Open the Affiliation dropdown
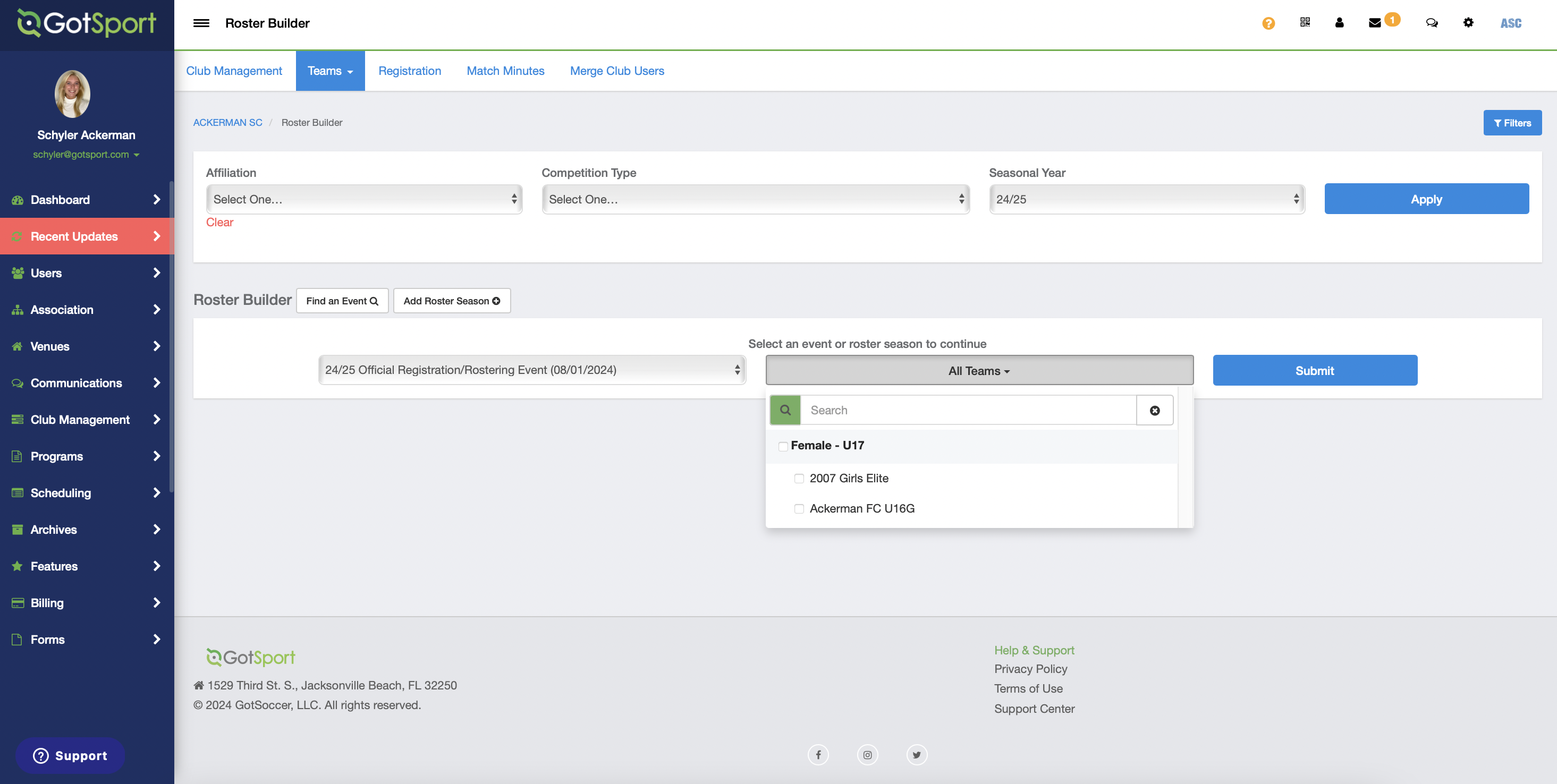1557x784 pixels. tap(364, 199)
